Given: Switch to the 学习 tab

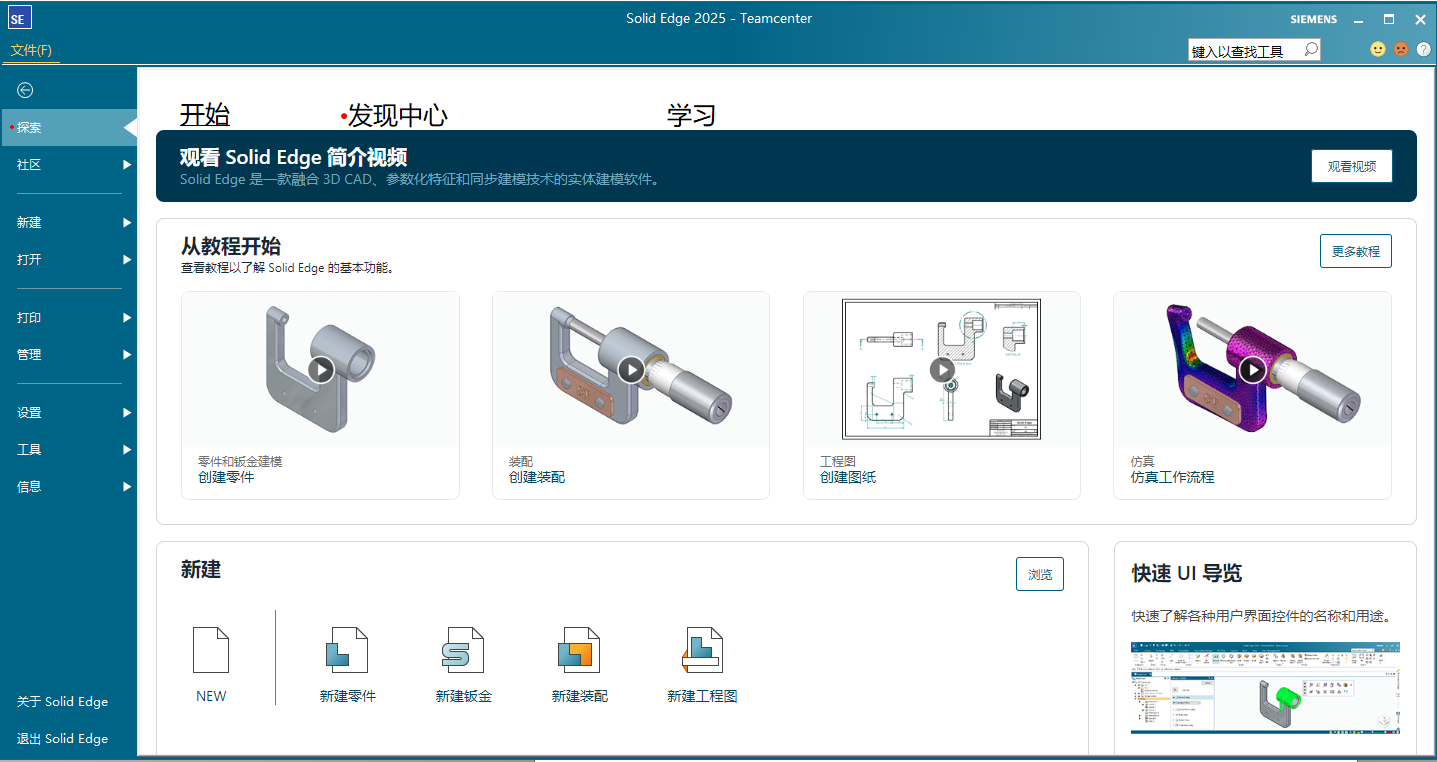Looking at the screenshot, I should [x=690, y=115].
